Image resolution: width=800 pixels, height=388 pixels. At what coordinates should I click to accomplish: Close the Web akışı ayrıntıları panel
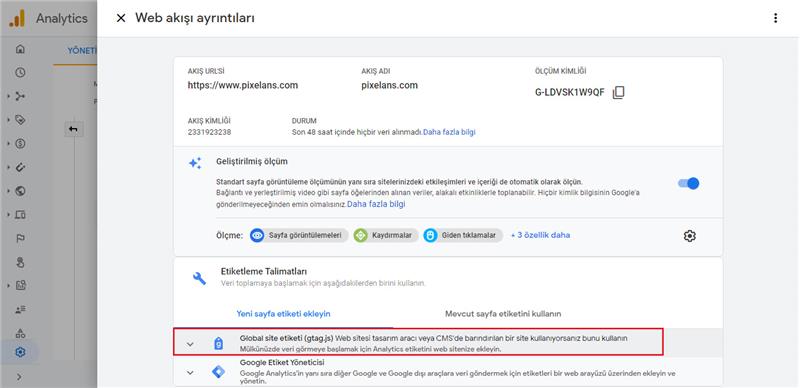[121, 18]
